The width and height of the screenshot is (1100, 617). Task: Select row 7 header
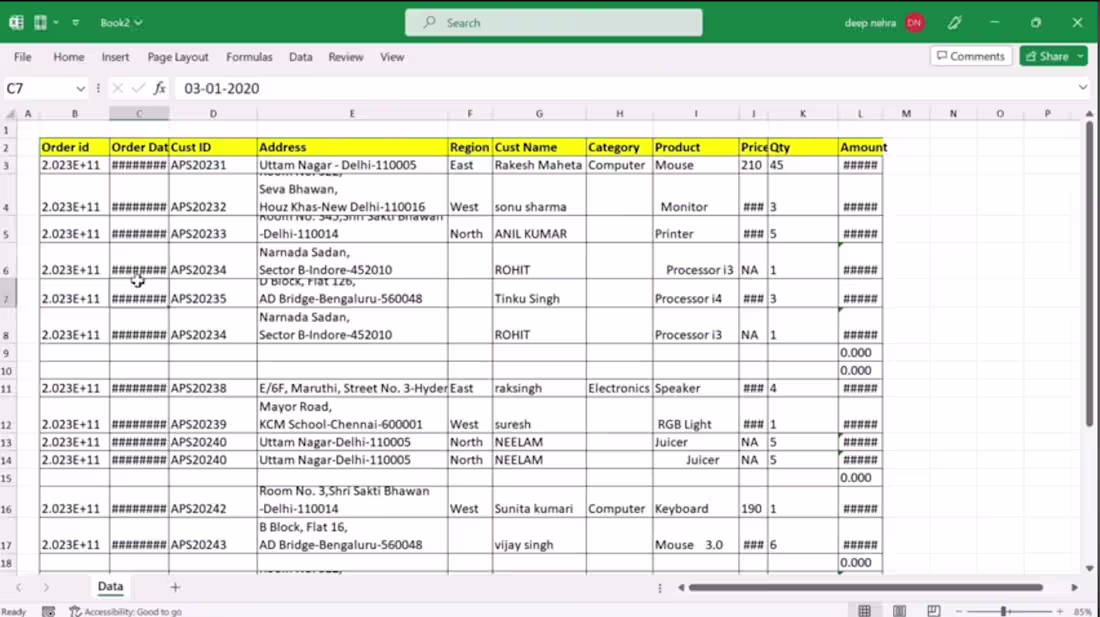[x=6, y=299]
